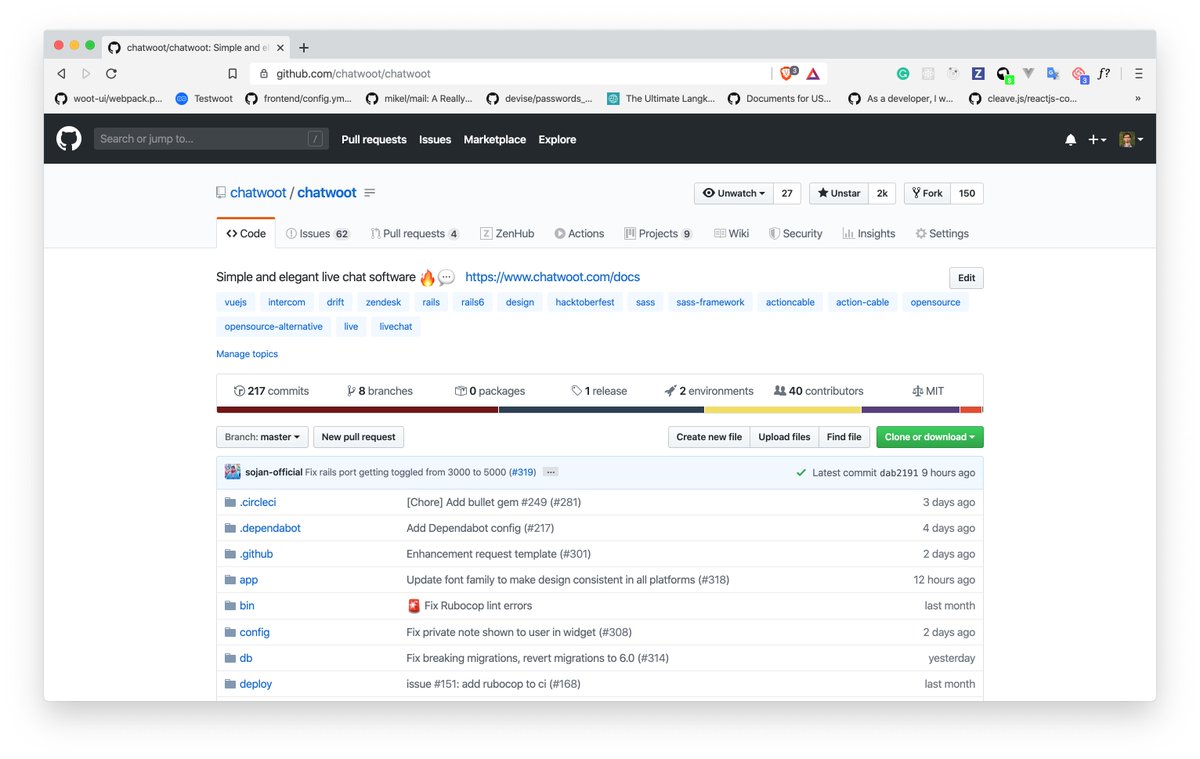1200x759 pixels.
Task: Open the Actions tab
Action: [x=579, y=234]
